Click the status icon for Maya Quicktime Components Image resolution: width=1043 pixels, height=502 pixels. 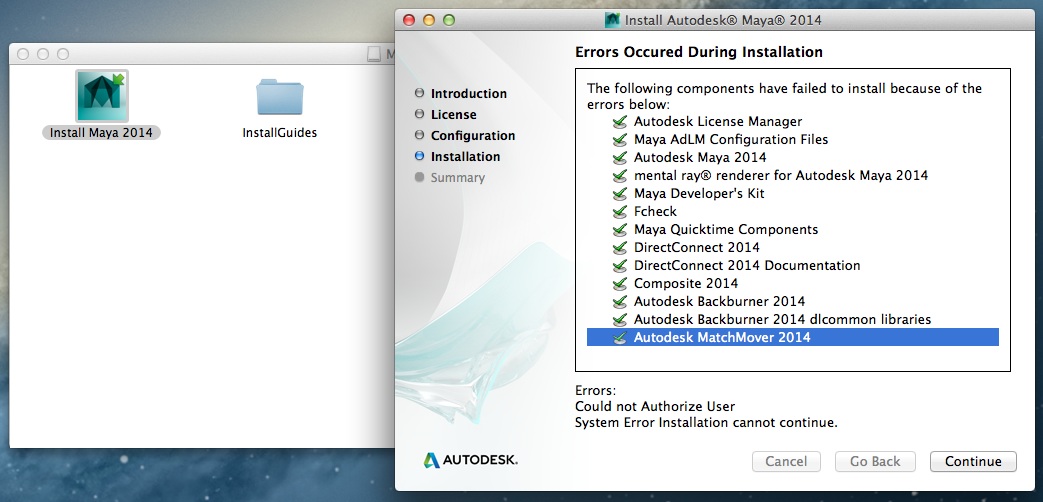pos(620,229)
